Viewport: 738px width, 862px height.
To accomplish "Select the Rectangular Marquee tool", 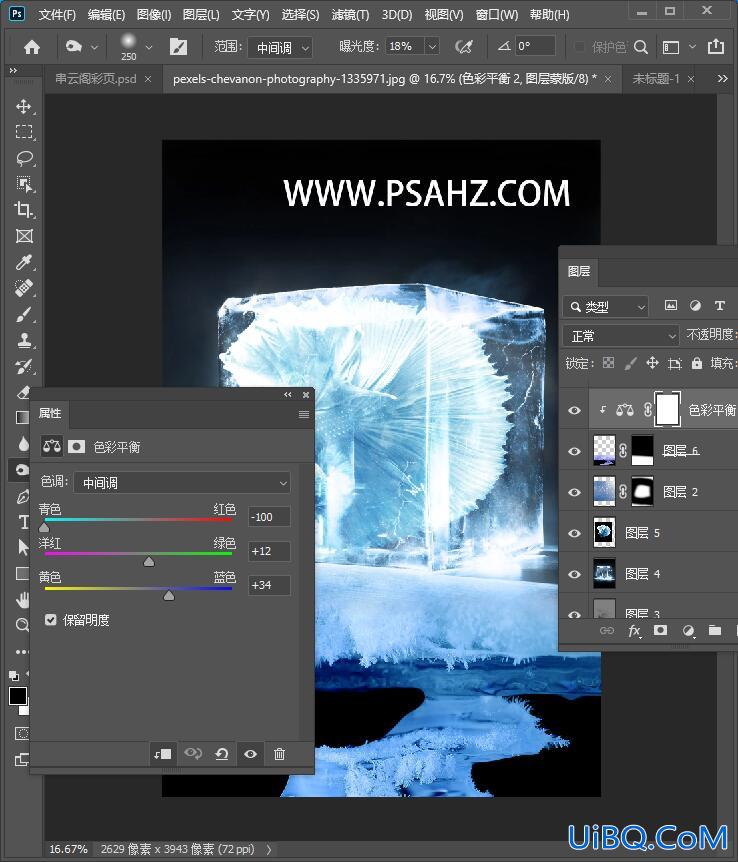I will click(x=23, y=132).
